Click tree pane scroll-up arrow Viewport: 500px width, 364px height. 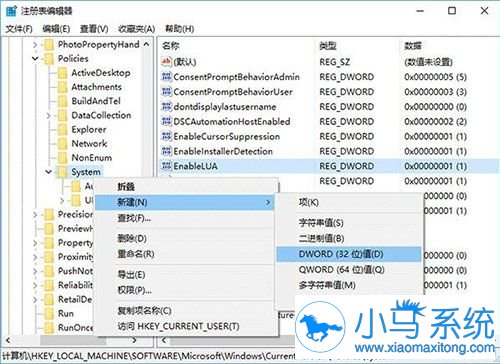tap(147, 44)
